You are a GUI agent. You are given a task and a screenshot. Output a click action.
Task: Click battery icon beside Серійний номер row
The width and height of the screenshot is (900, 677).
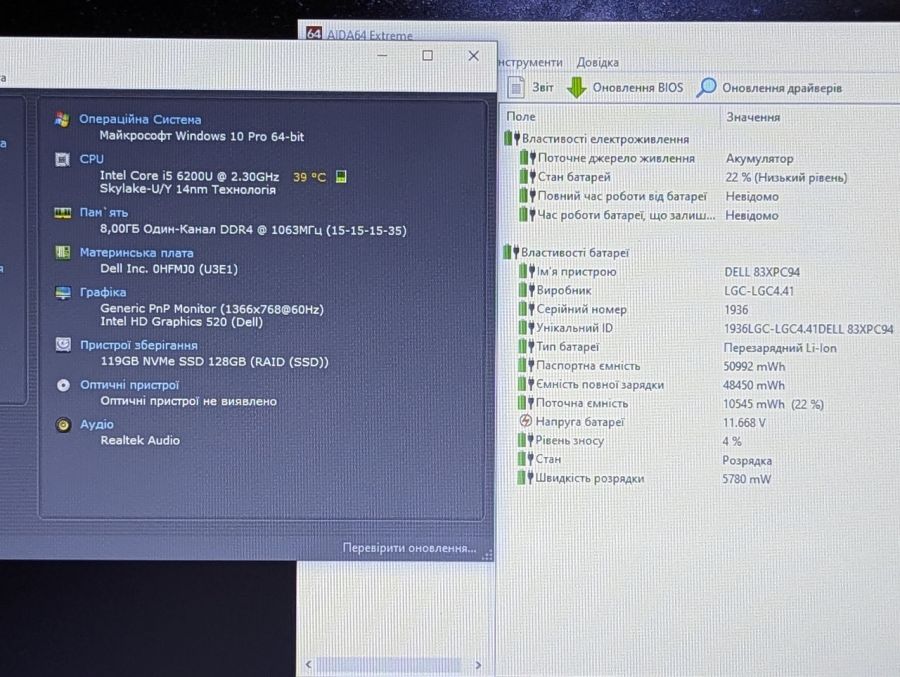coord(526,309)
